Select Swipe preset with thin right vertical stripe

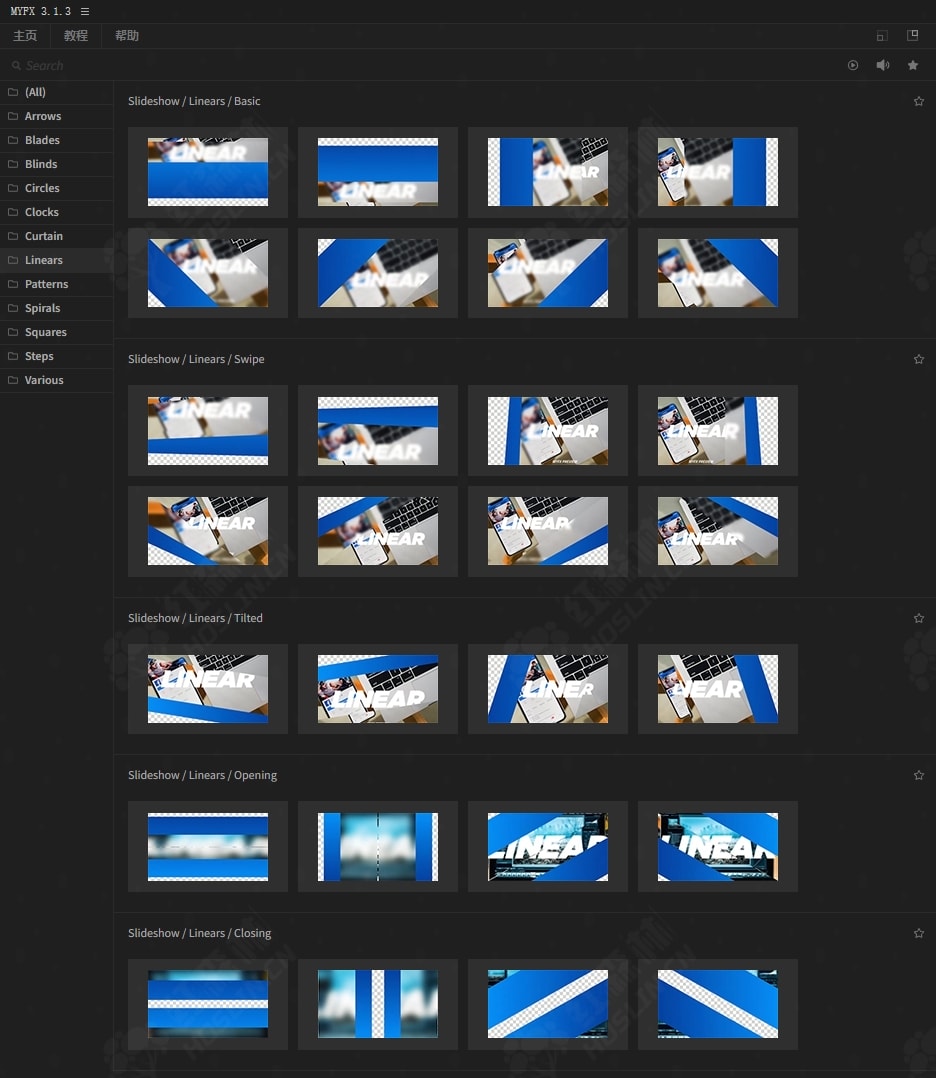click(x=717, y=430)
